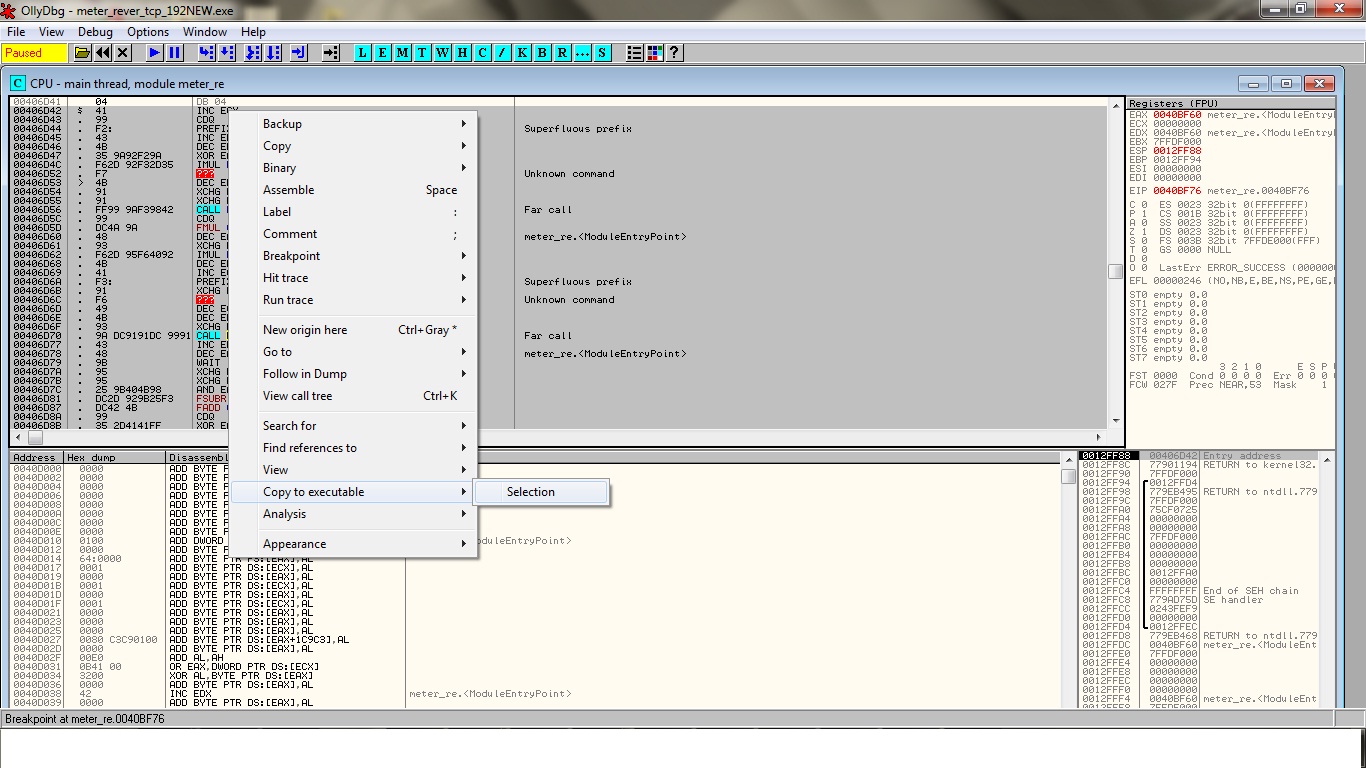Screen dimensions: 1366x768
Task: Open the Patches window via the / icon
Action: click(501, 53)
